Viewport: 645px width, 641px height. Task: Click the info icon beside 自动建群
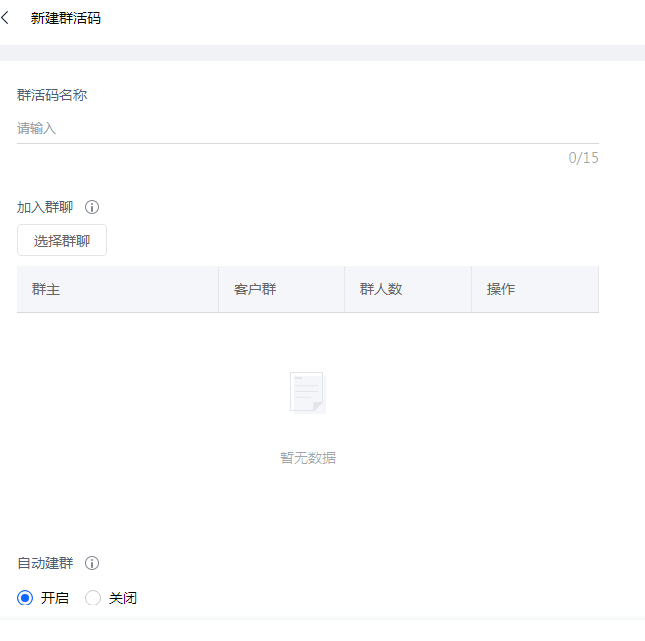[92, 563]
